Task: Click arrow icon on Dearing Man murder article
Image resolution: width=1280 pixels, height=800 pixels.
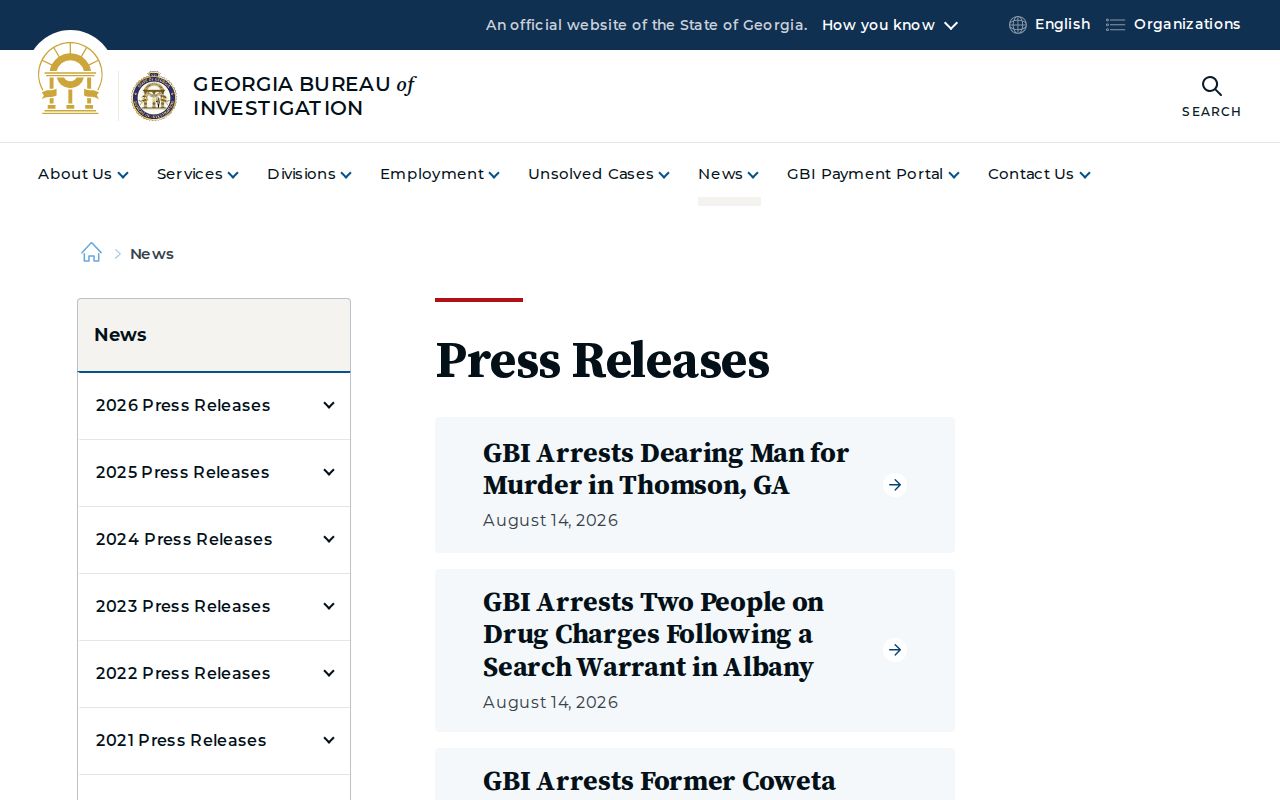Action: pos(895,485)
